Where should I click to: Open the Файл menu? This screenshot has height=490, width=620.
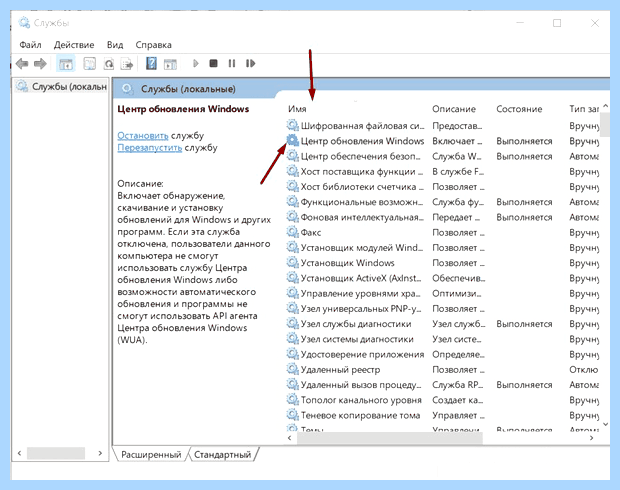[x=30, y=45]
